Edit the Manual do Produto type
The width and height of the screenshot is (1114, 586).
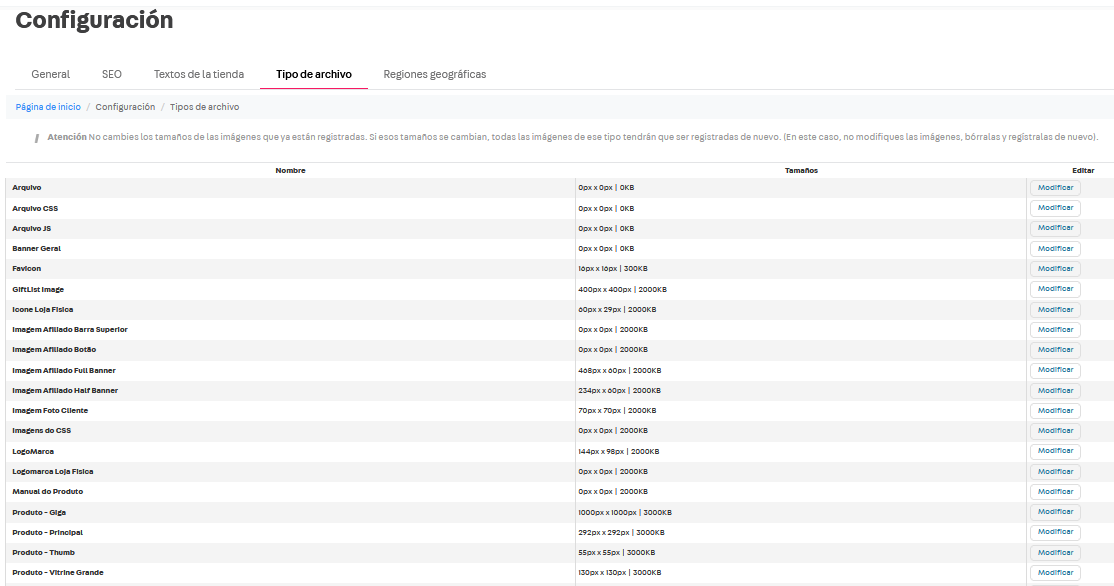pyautogui.click(x=1055, y=492)
